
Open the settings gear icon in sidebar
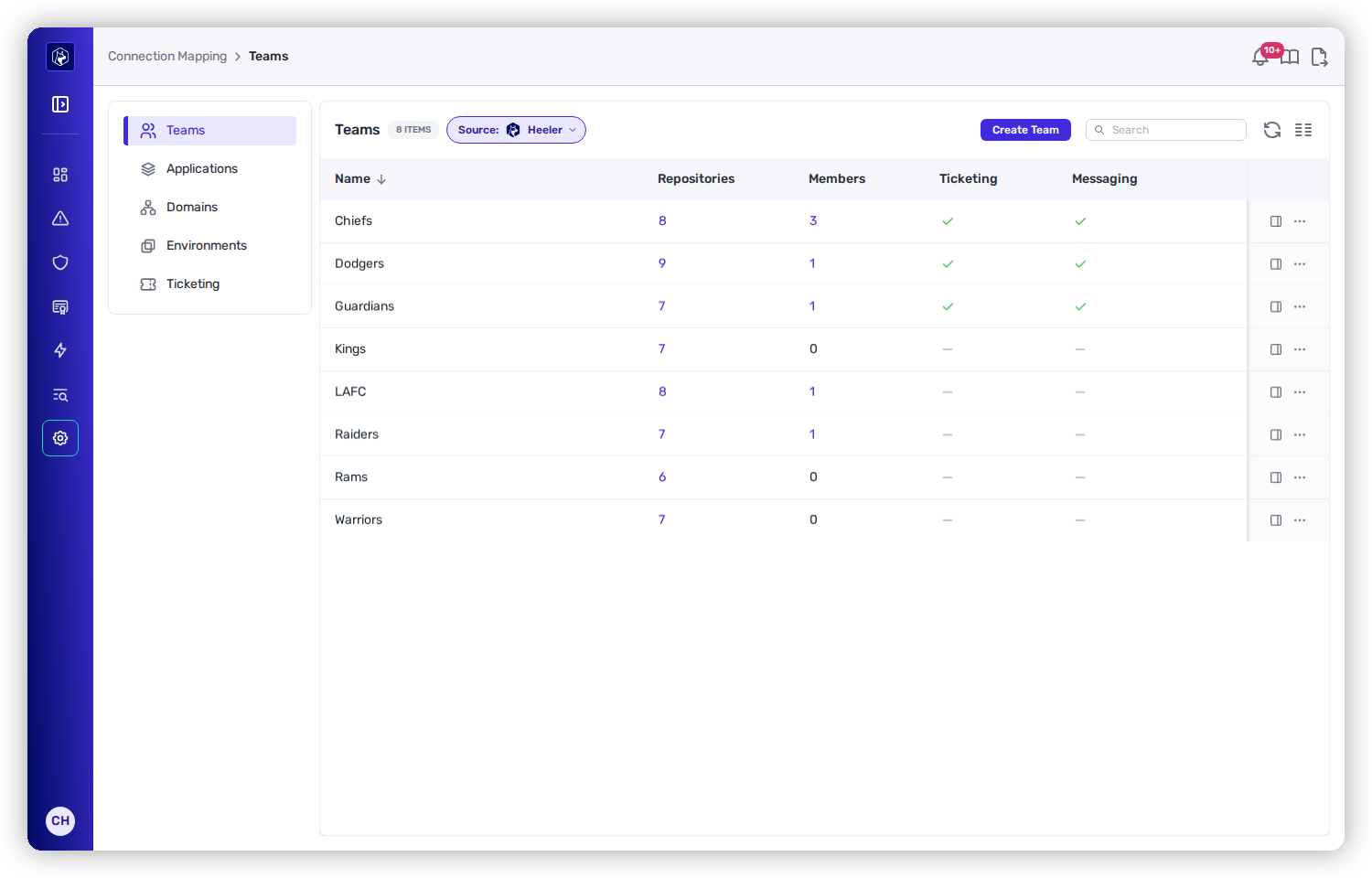pos(60,438)
